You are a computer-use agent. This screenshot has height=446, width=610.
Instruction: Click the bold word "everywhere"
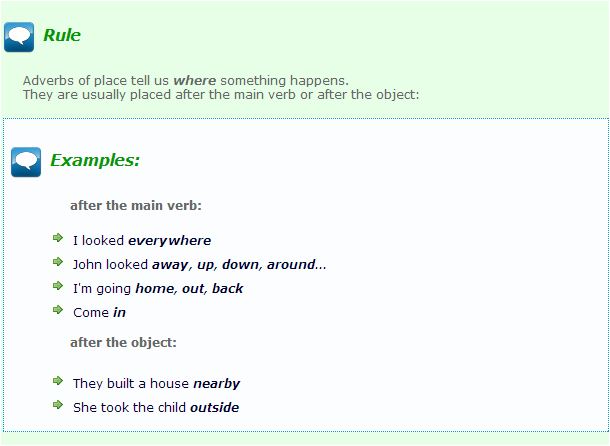click(170, 240)
